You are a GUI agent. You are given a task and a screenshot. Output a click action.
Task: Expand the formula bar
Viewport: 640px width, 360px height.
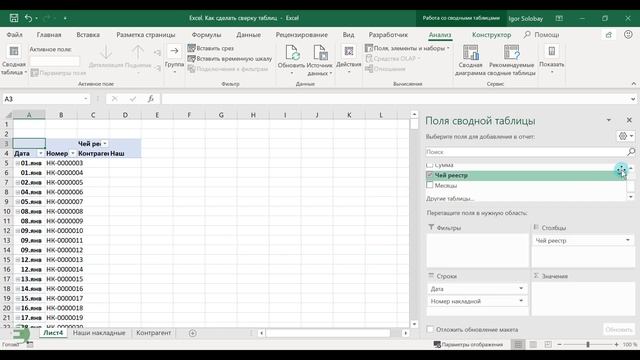pos(633,99)
